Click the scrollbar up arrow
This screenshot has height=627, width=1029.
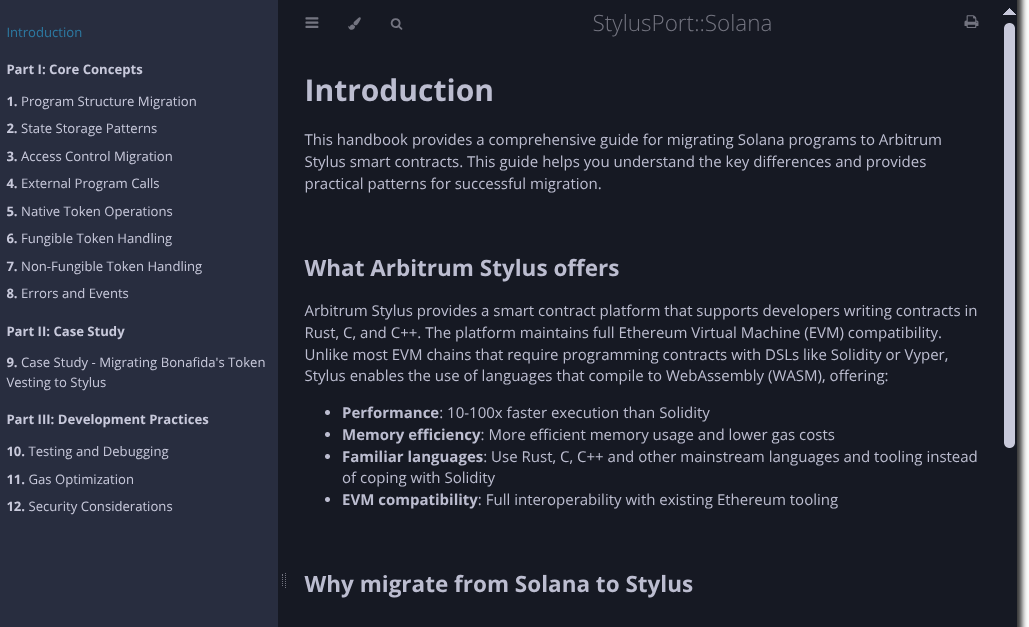1009,11
